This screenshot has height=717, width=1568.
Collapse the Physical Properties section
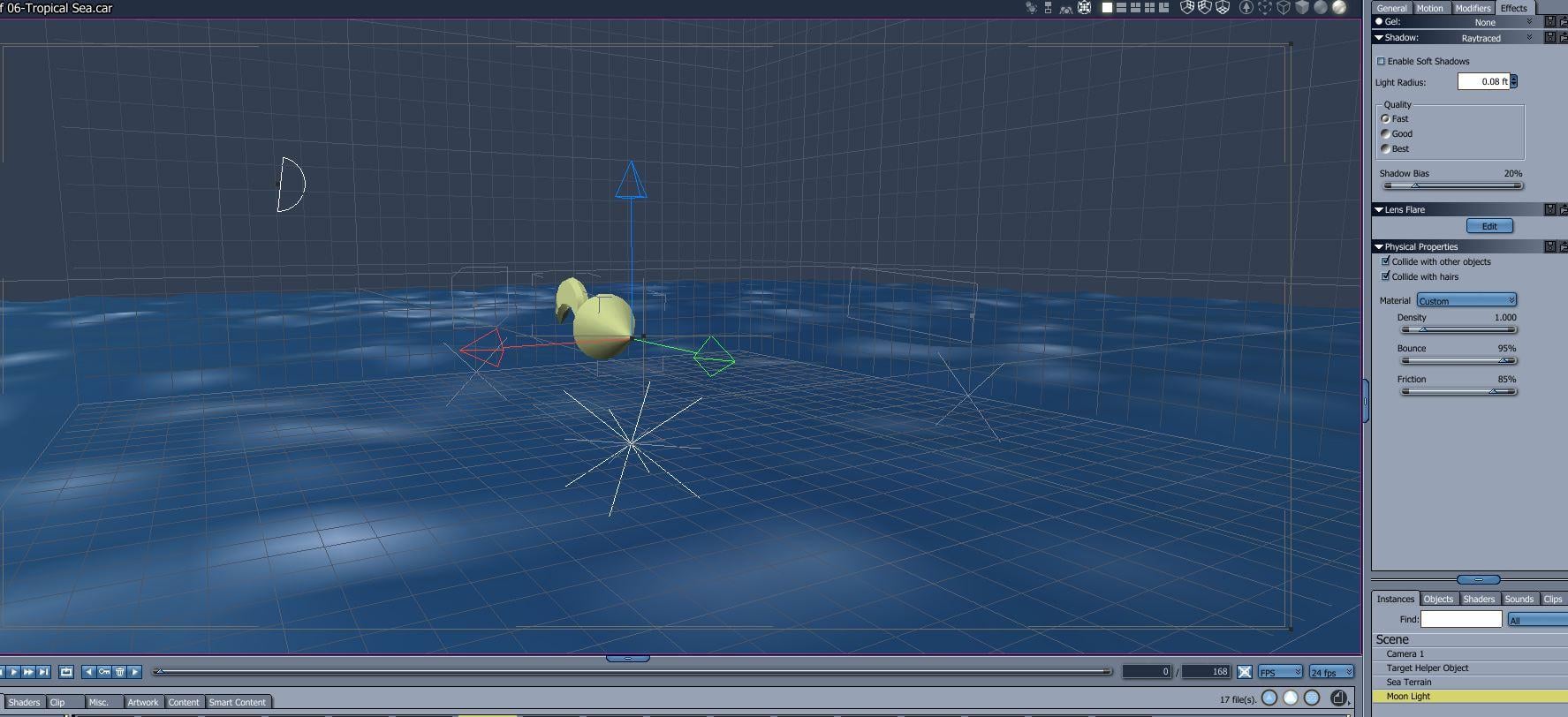[x=1379, y=246]
